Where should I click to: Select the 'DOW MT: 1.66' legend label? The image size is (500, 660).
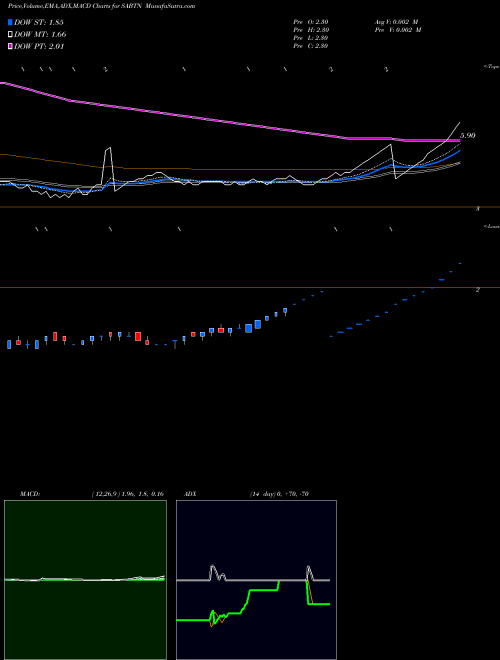pyautogui.click(x=40, y=35)
